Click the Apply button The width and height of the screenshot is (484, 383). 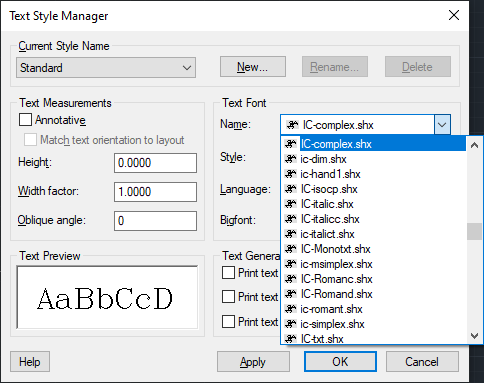click(253, 362)
